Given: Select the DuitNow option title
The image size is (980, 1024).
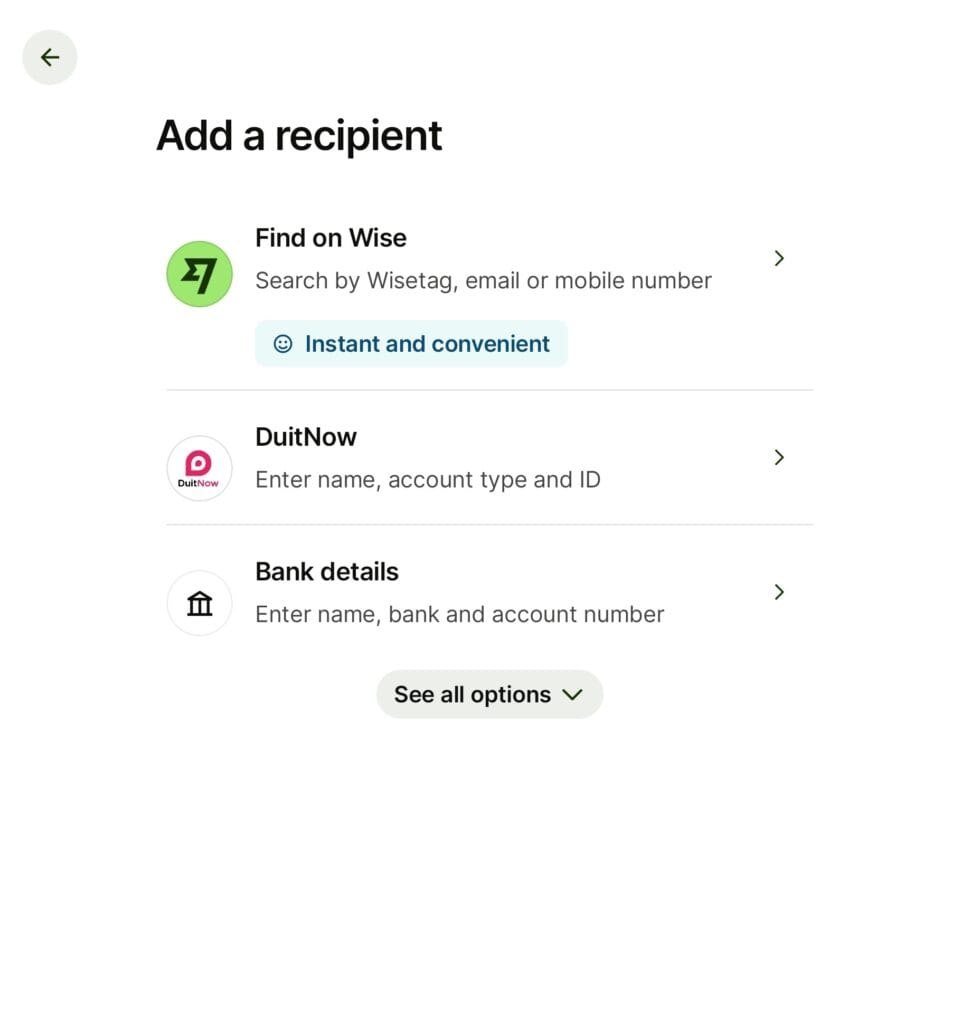Looking at the screenshot, I should click(305, 437).
